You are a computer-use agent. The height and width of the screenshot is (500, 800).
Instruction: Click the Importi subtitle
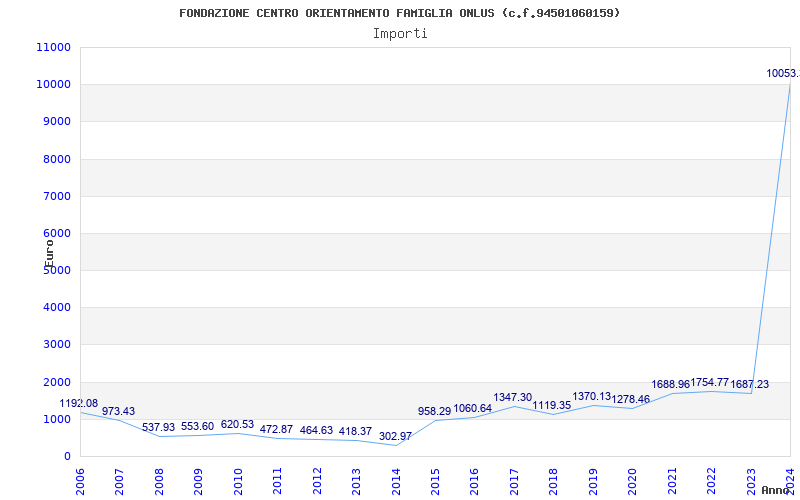click(x=400, y=34)
